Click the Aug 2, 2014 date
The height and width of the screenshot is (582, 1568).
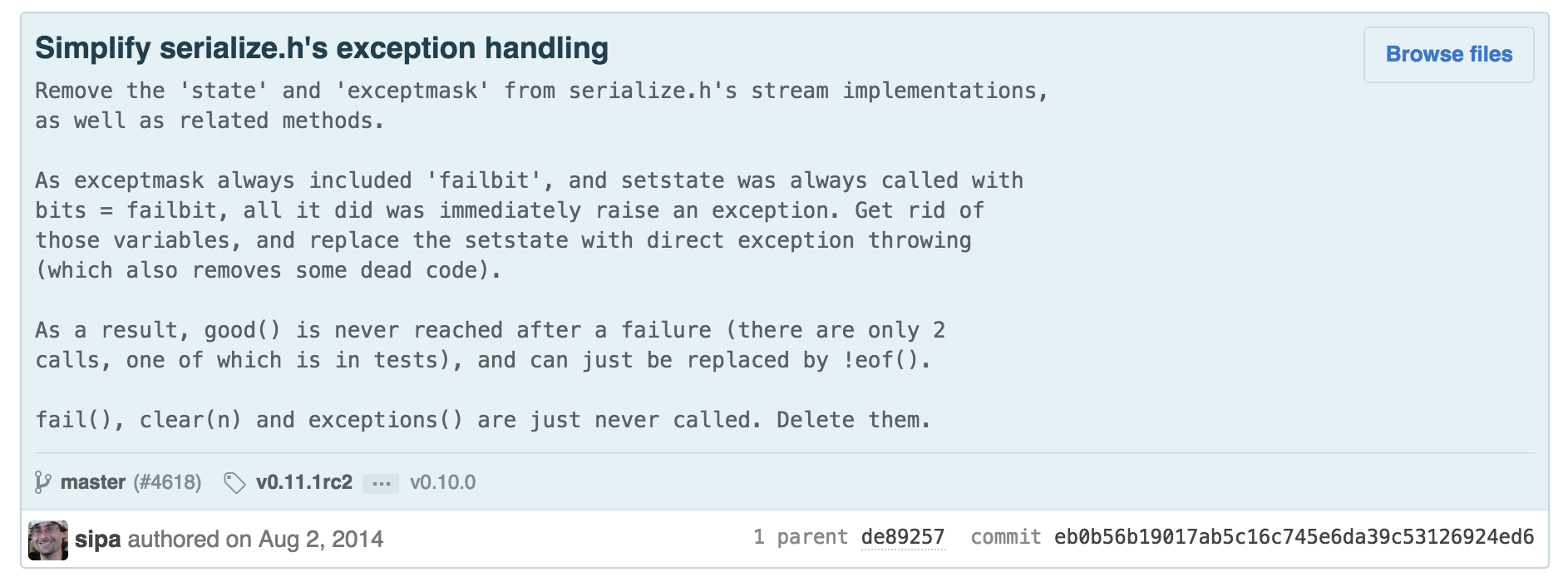[x=321, y=540]
